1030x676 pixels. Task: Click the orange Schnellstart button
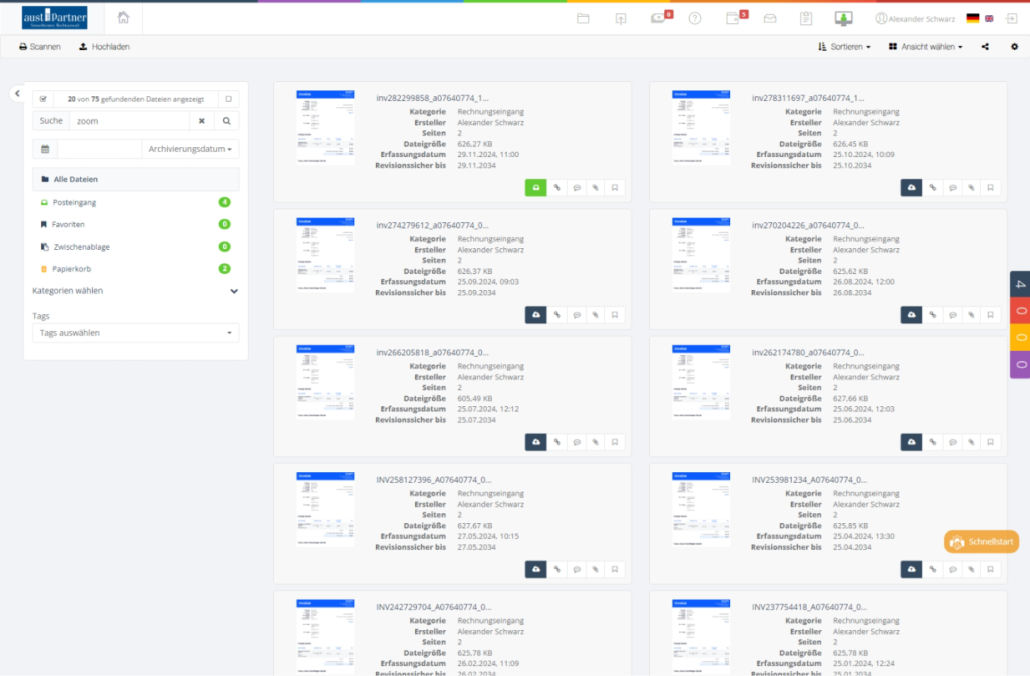pyautogui.click(x=981, y=542)
